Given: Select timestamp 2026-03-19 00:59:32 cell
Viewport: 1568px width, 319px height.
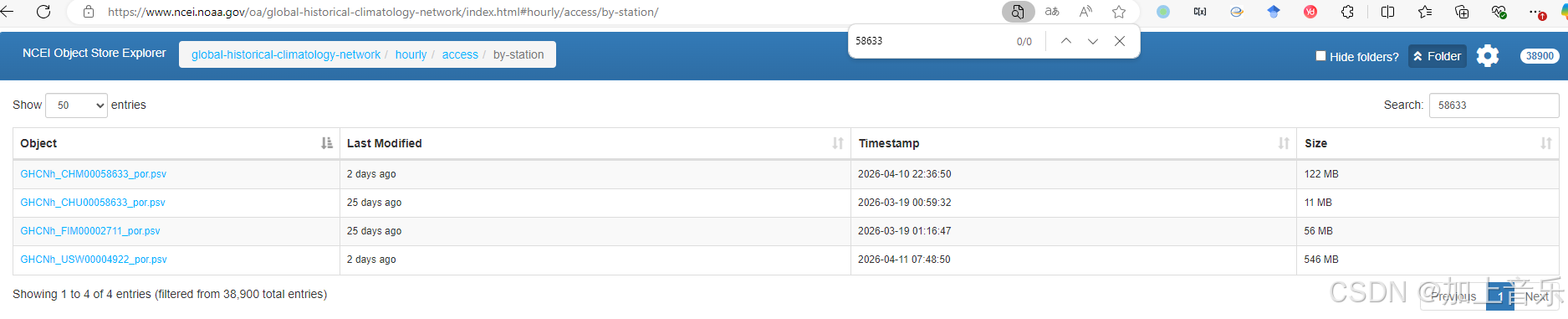Looking at the screenshot, I should [1074, 203].
